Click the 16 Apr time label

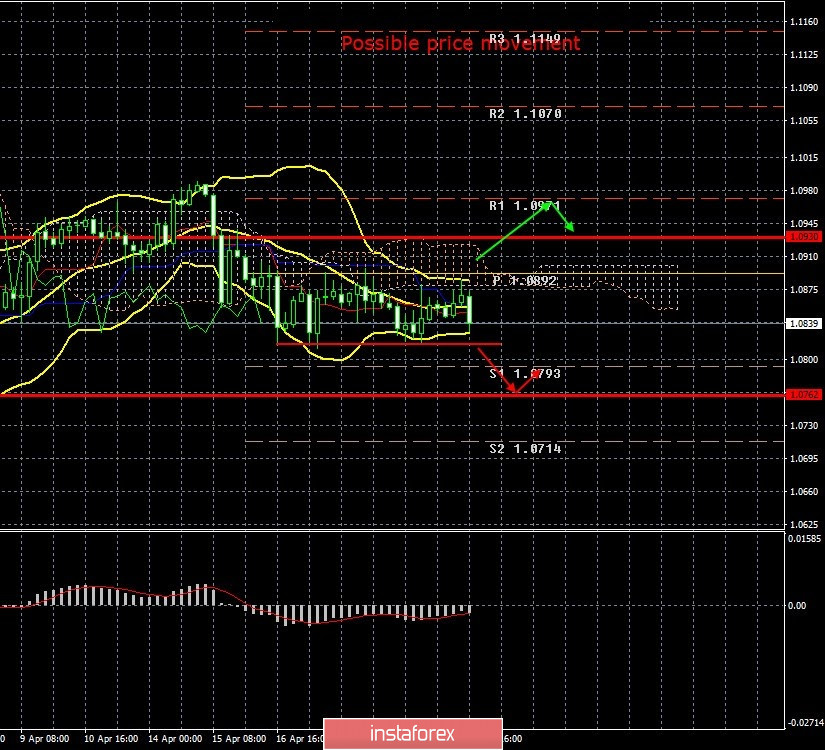(299, 739)
